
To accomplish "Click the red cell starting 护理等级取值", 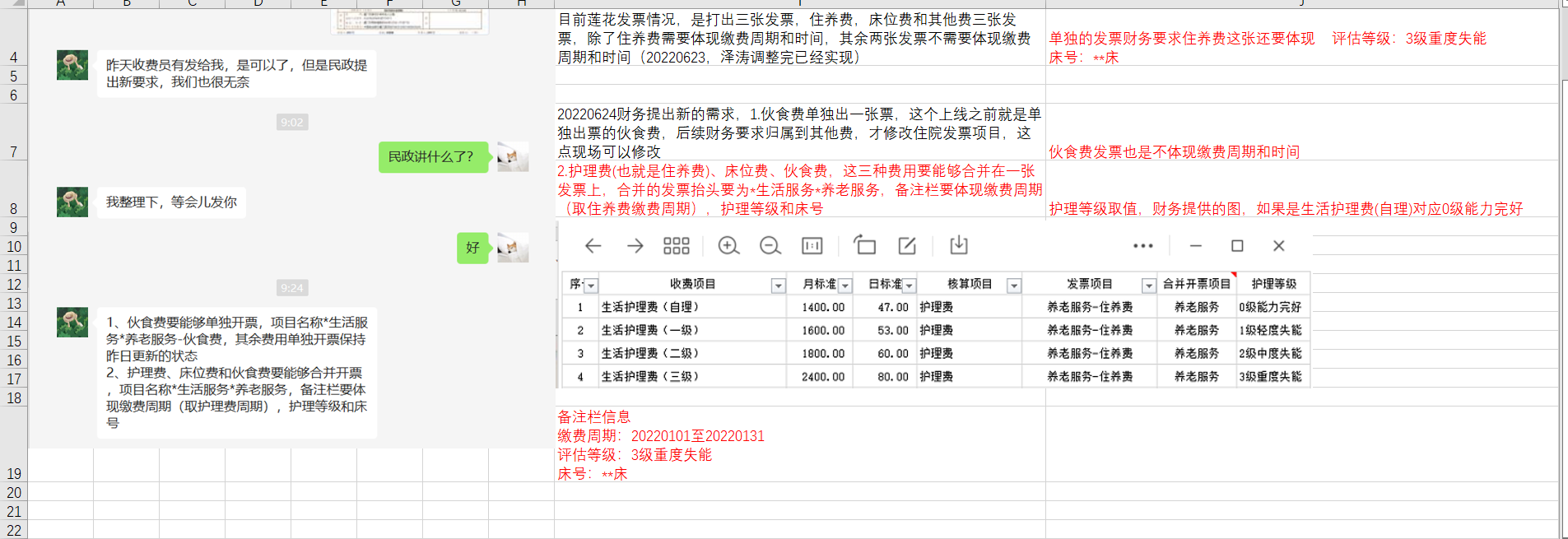I will (x=1286, y=209).
